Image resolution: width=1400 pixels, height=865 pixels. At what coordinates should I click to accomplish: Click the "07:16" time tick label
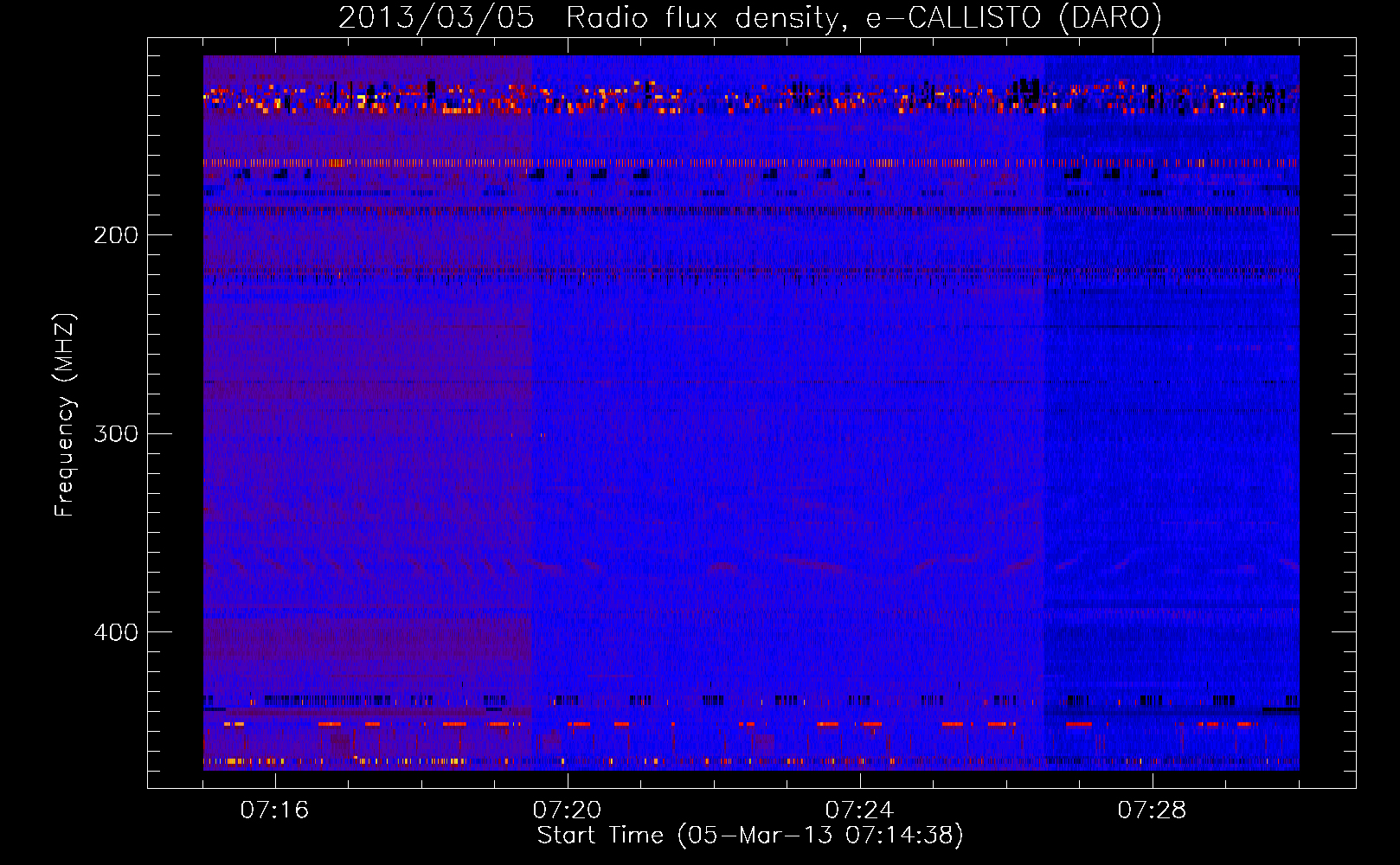point(274,811)
